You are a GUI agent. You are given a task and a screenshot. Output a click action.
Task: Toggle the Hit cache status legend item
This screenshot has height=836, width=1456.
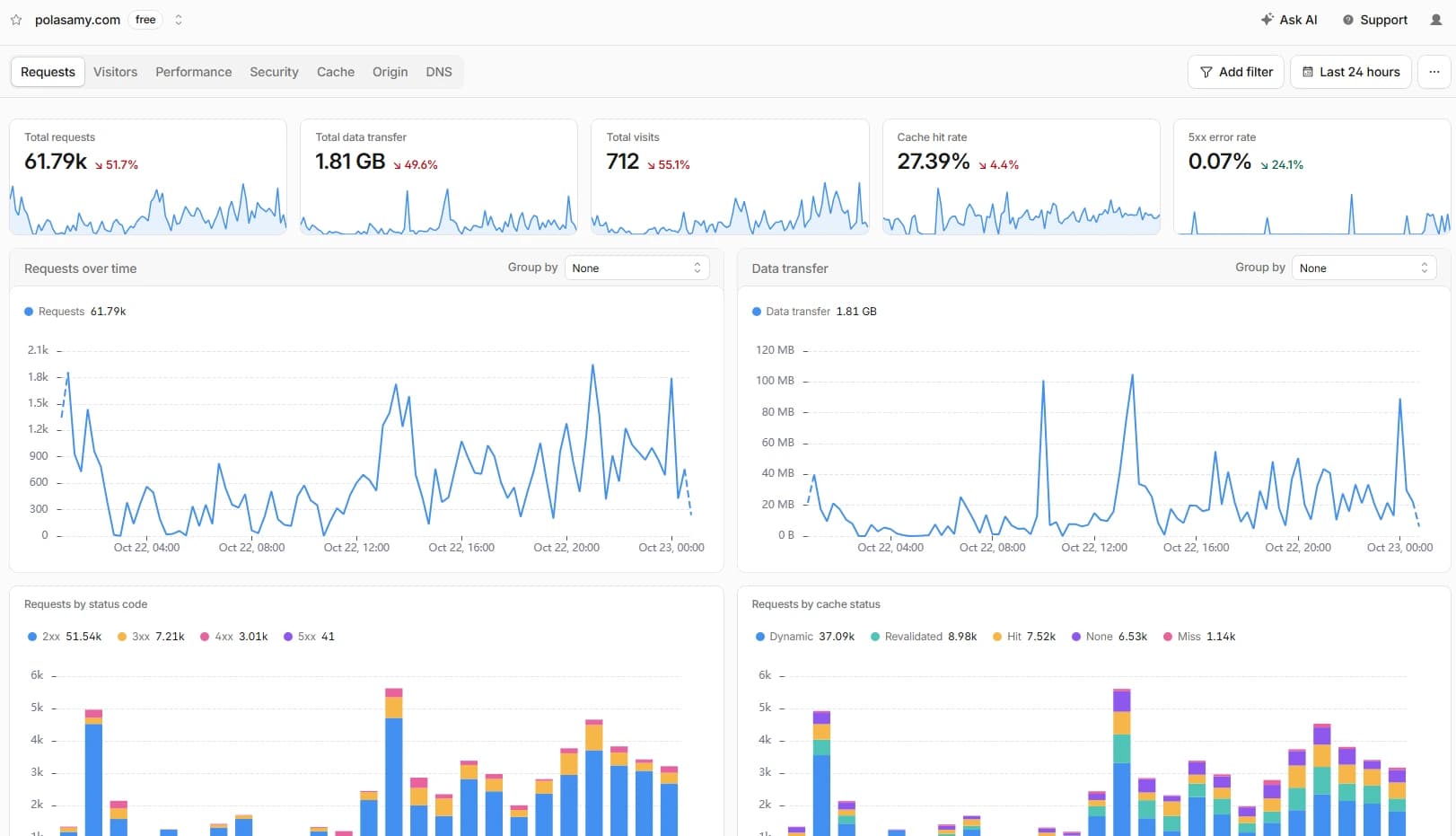point(1024,637)
